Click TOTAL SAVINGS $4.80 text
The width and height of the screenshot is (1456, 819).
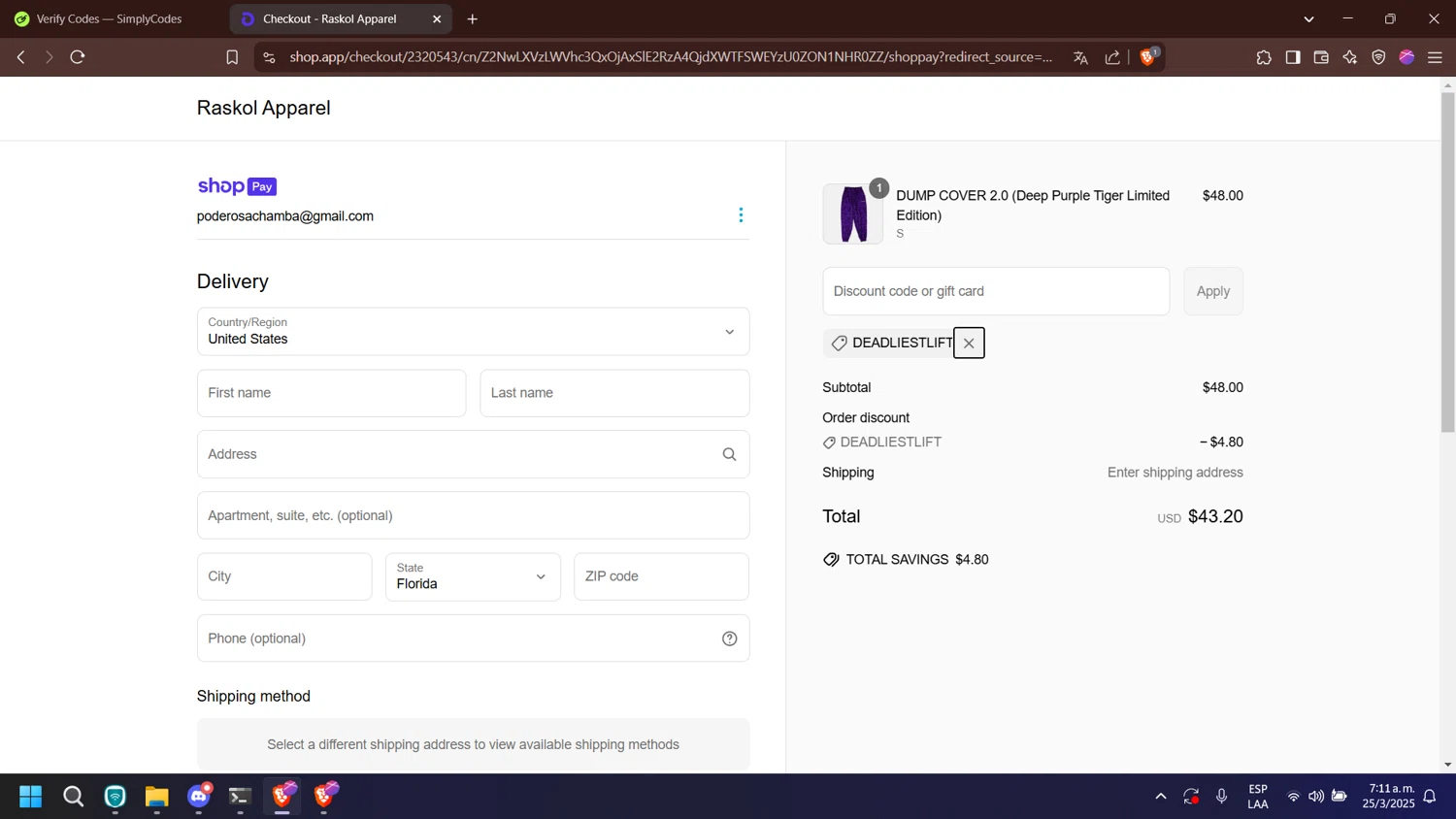tap(916, 560)
